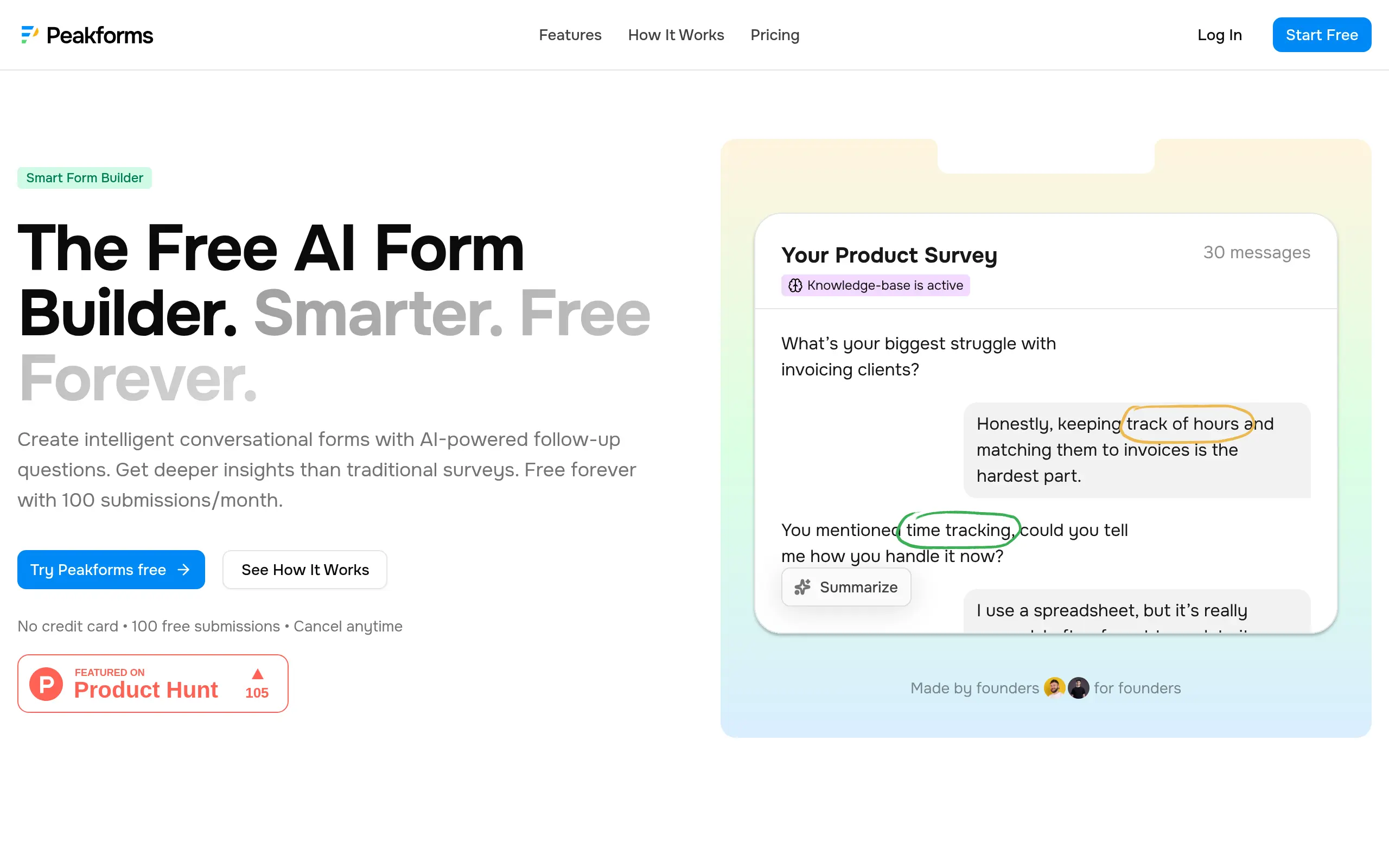
Task: Click the Peakforms logo icon
Action: click(x=29, y=34)
